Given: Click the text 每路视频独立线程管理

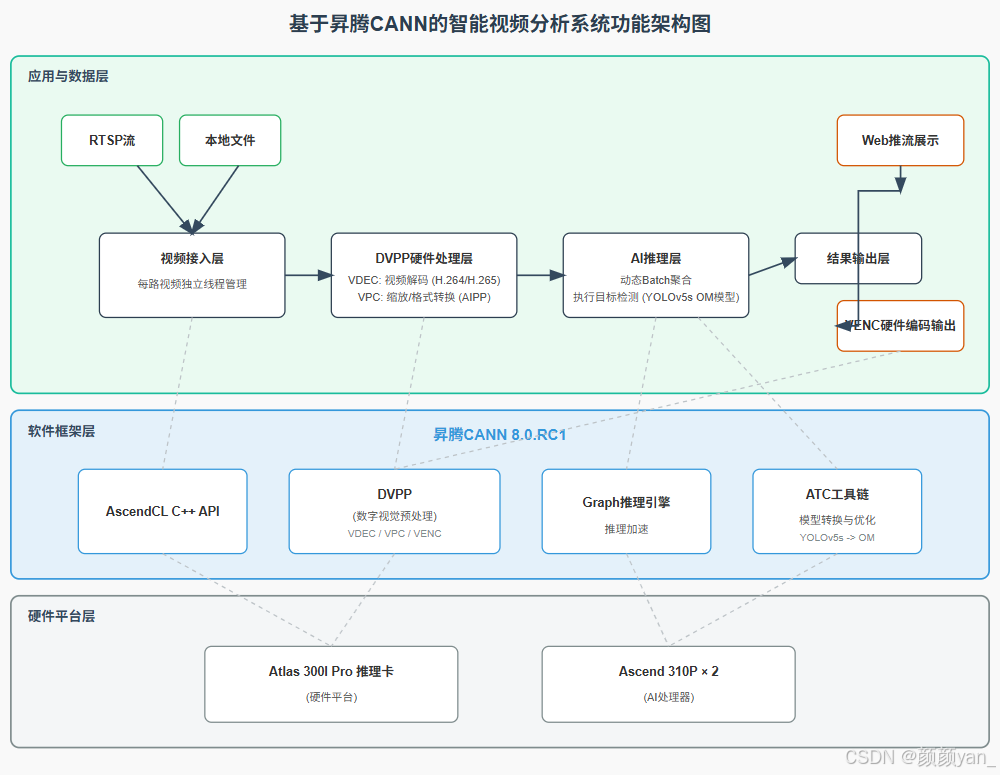Looking at the screenshot, I should click(x=192, y=284).
